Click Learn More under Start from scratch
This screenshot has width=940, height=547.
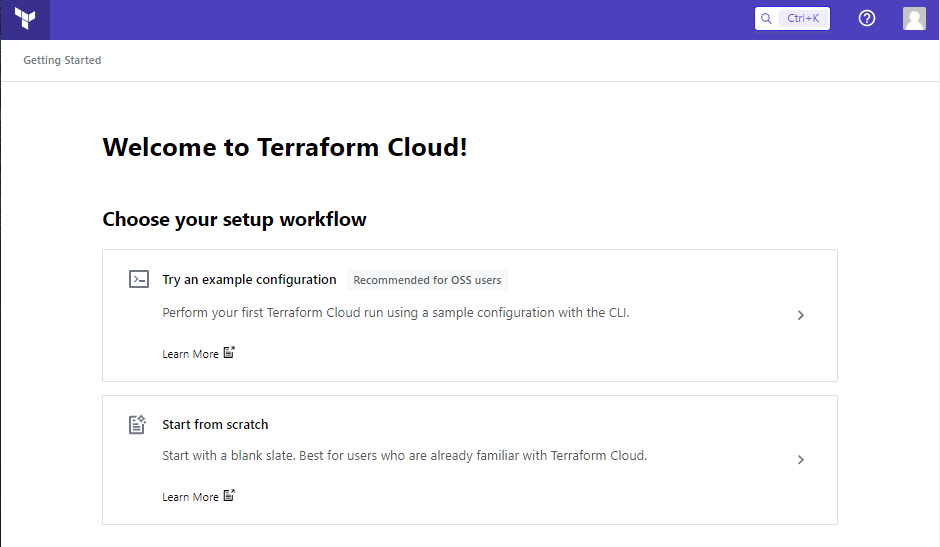(x=191, y=497)
